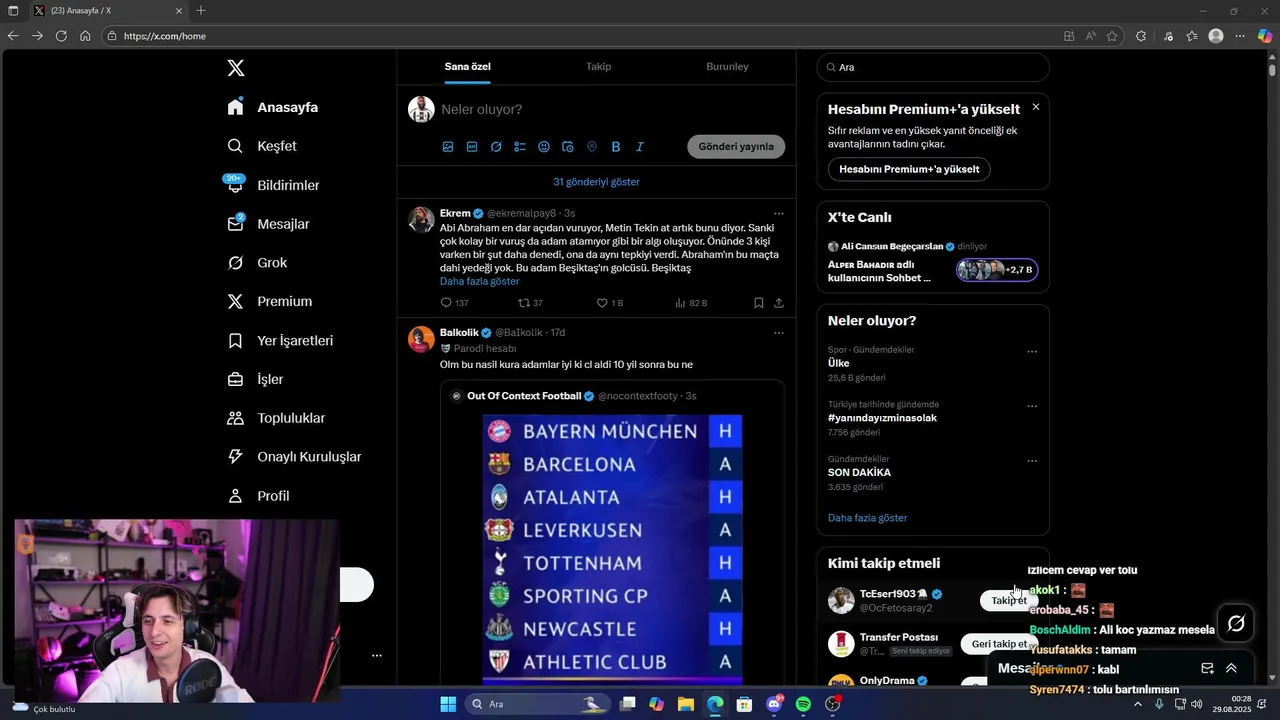Screen dimensions: 1280x720
Task: Open account menu three dots
Action: click(376, 656)
